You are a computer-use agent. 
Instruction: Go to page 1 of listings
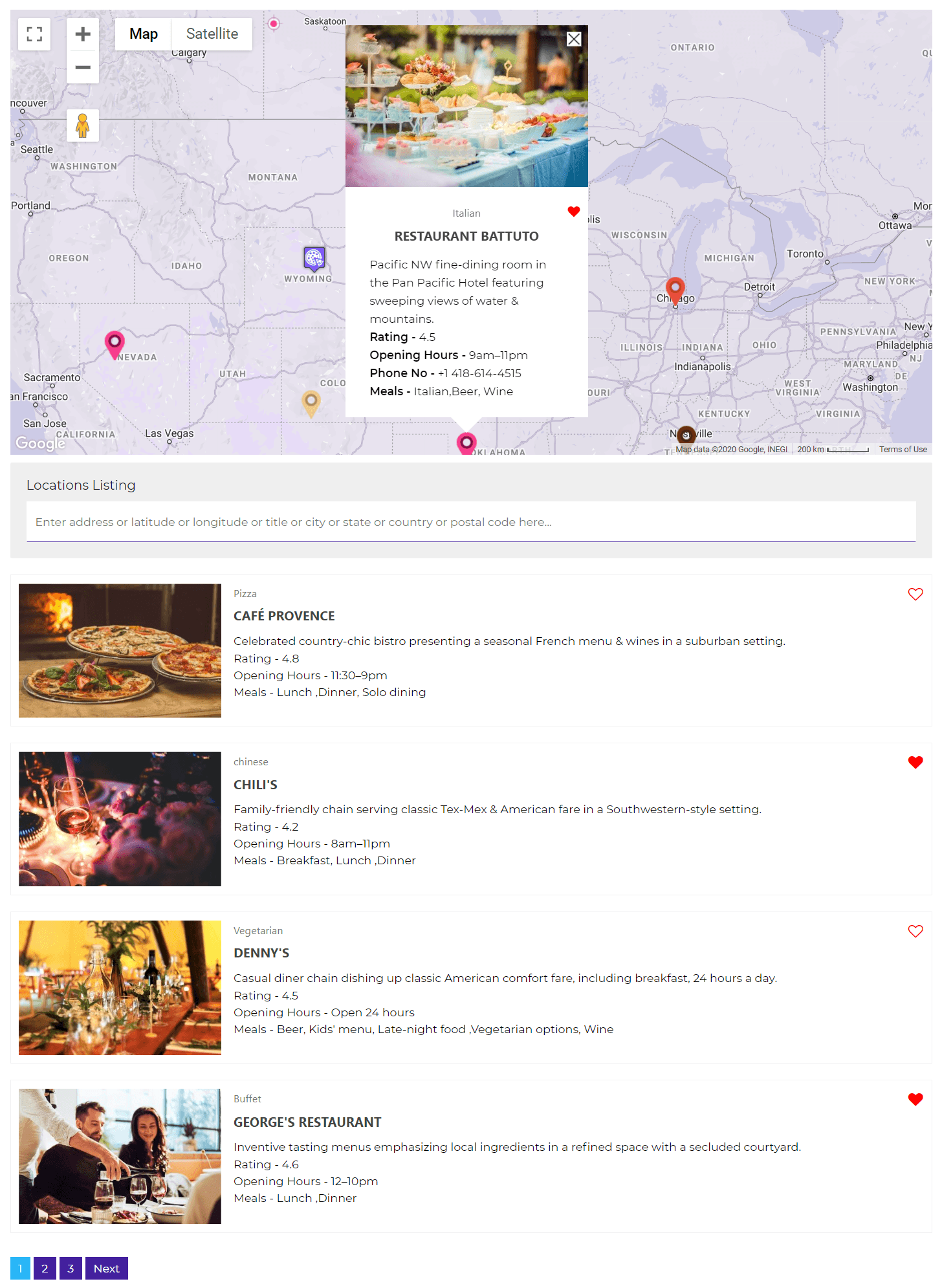point(20,1269)
